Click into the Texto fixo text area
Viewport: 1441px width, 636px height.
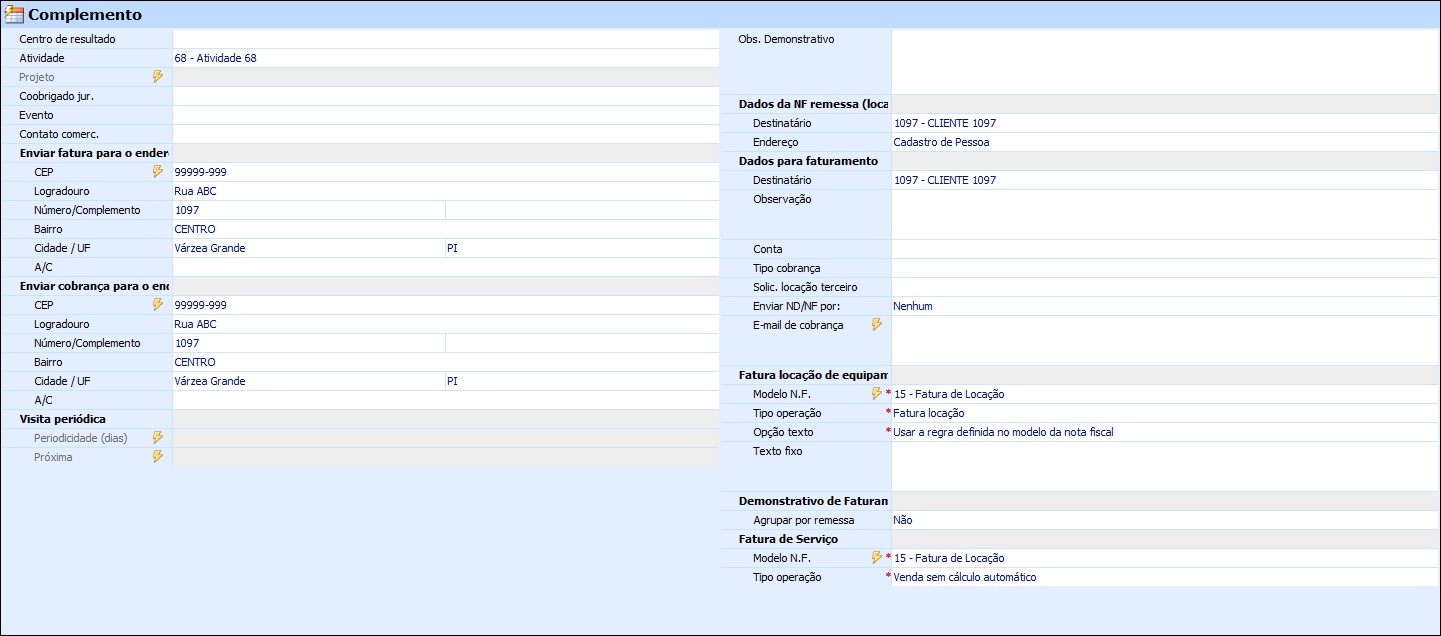tap(1166, 466)
